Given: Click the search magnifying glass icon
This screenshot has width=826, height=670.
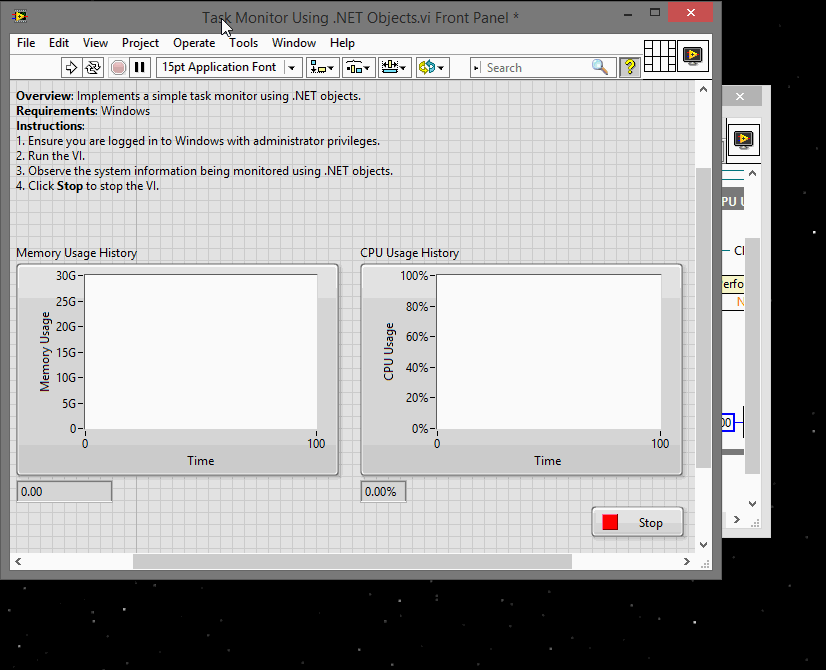Looking at the screenshot, I should [601, 67].
